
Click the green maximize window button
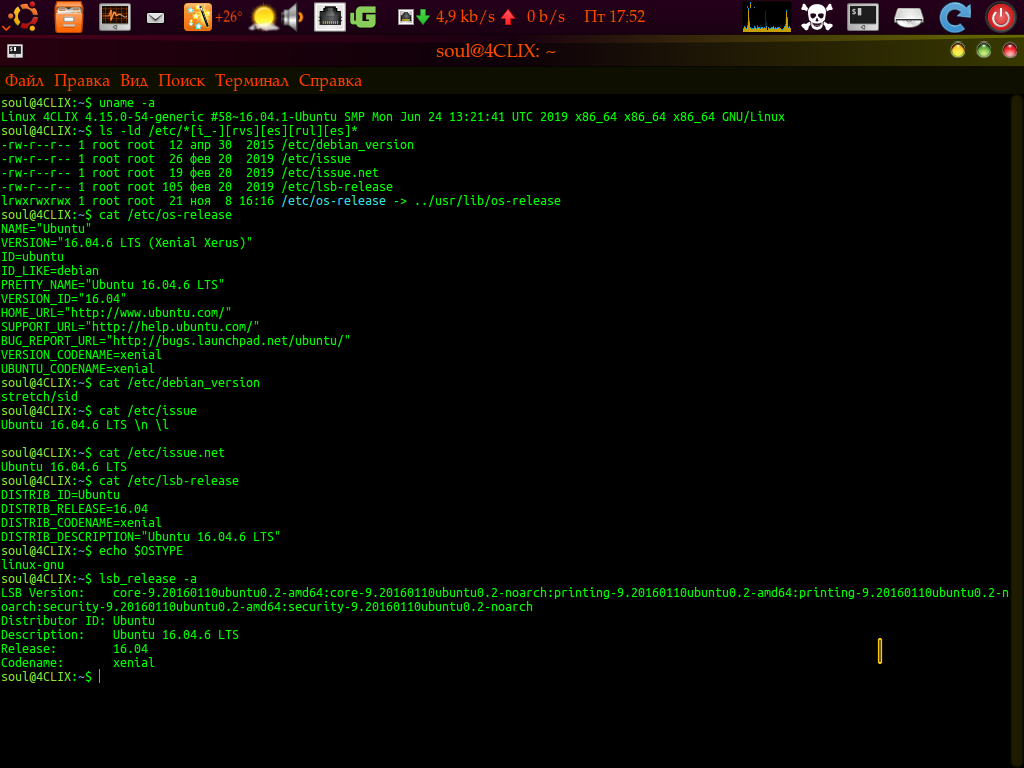[984, 50]
